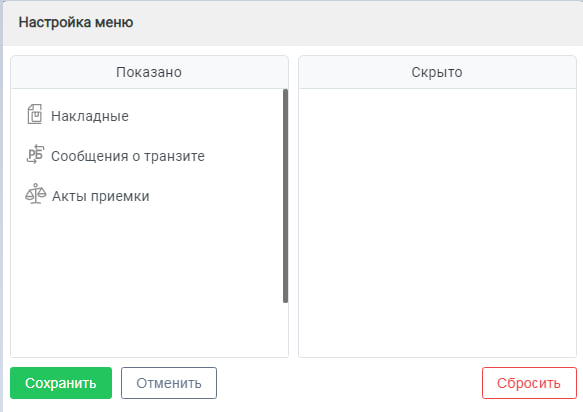
Task: Click the gap between Показано and Скрыто panels
Action: (294, 207)
